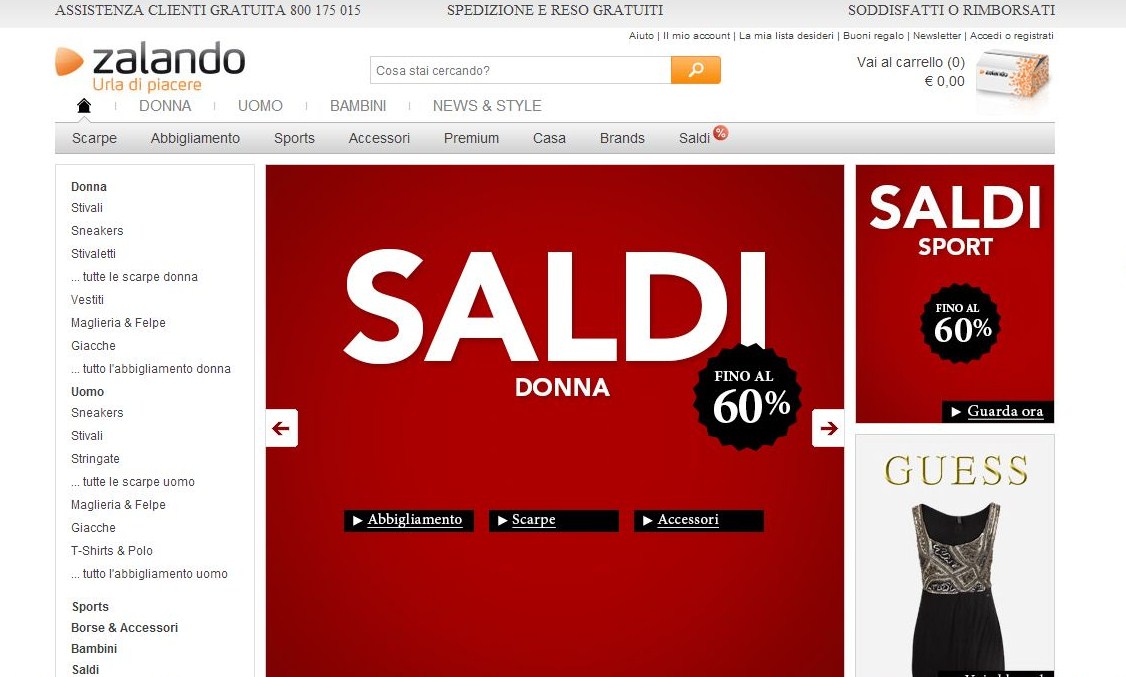Open the NEWS & STYLE tab
1126x677 pixels.
click(x=487, y=106)
